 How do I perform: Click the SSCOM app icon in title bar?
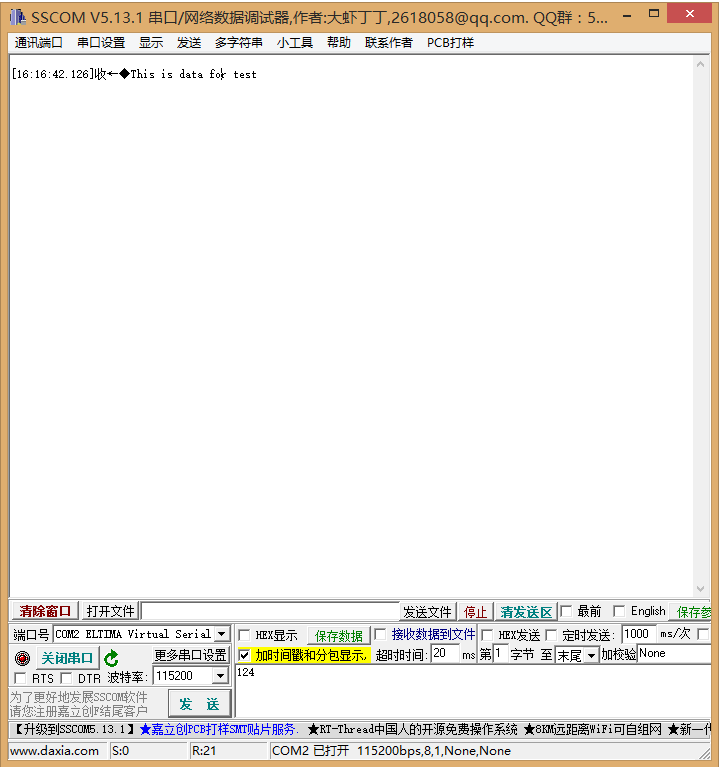pyautogui.click(x=18, y=17)
